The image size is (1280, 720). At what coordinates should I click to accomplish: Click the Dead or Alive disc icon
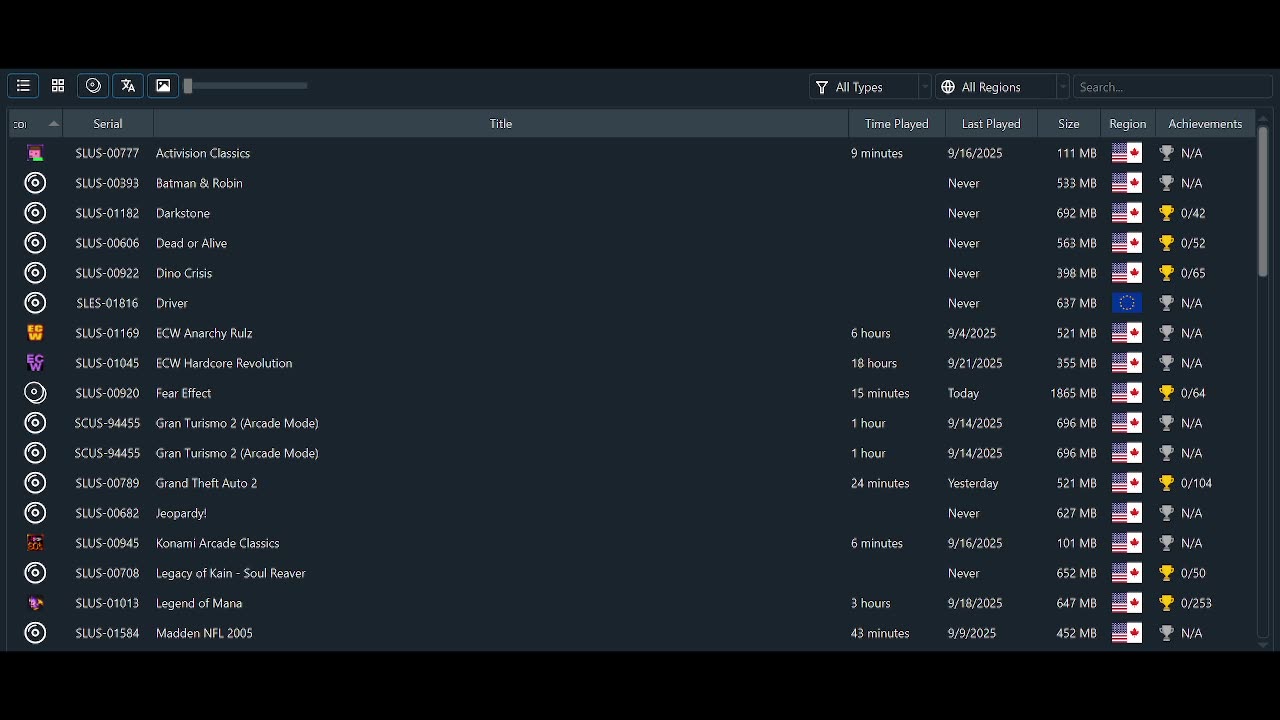click(x=35, y=243)
